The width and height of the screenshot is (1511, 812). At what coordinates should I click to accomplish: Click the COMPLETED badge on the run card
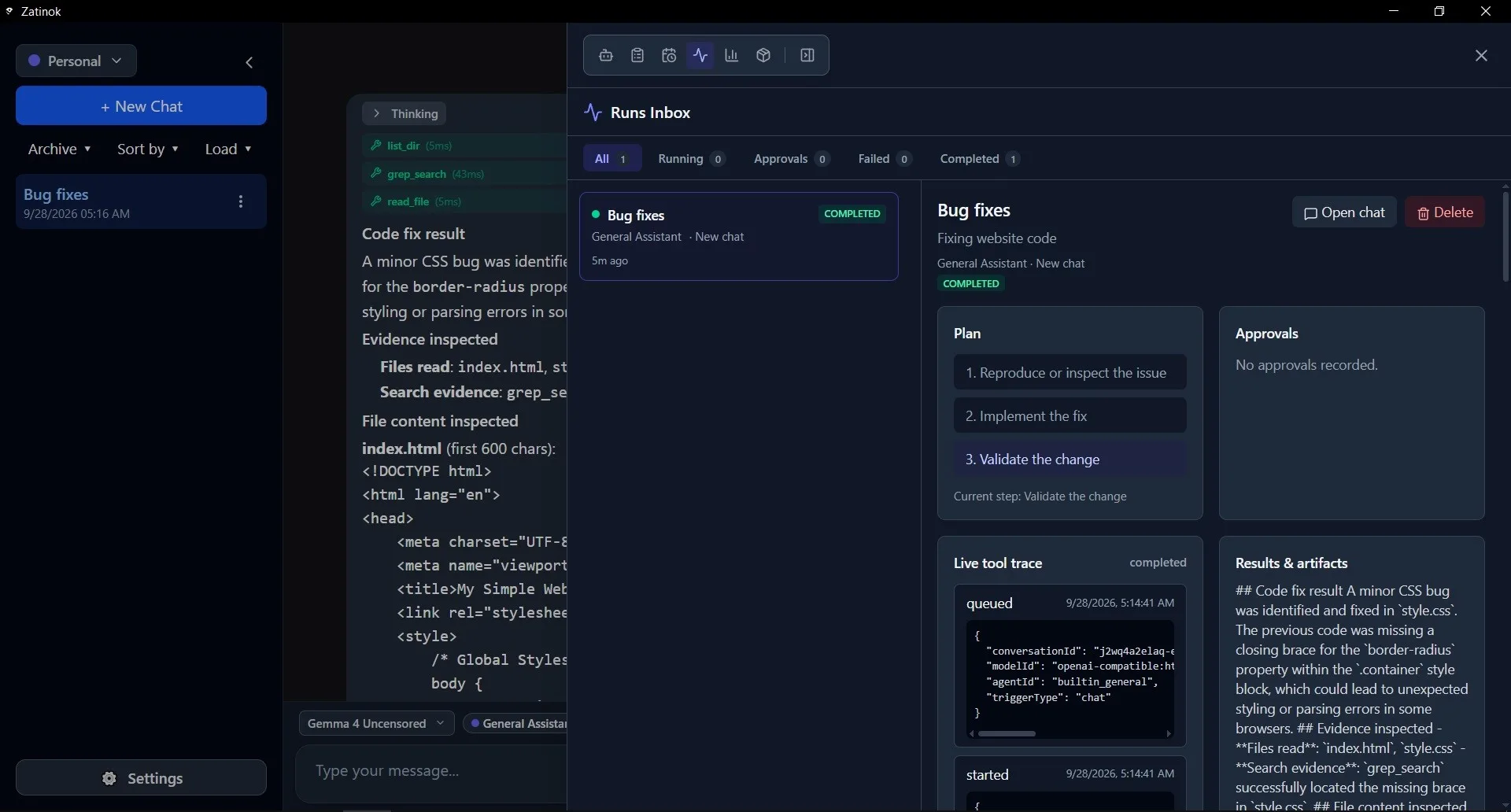(852, 213)
